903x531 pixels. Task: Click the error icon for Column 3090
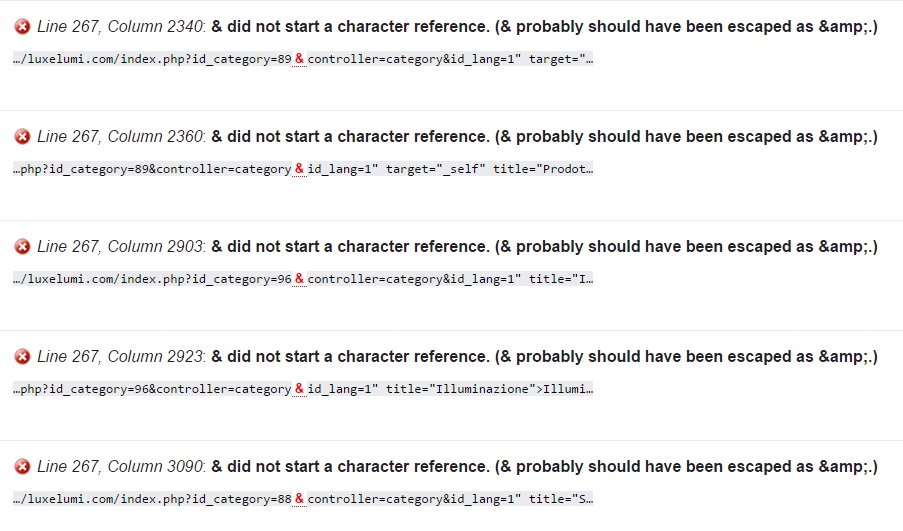[22, 466]
